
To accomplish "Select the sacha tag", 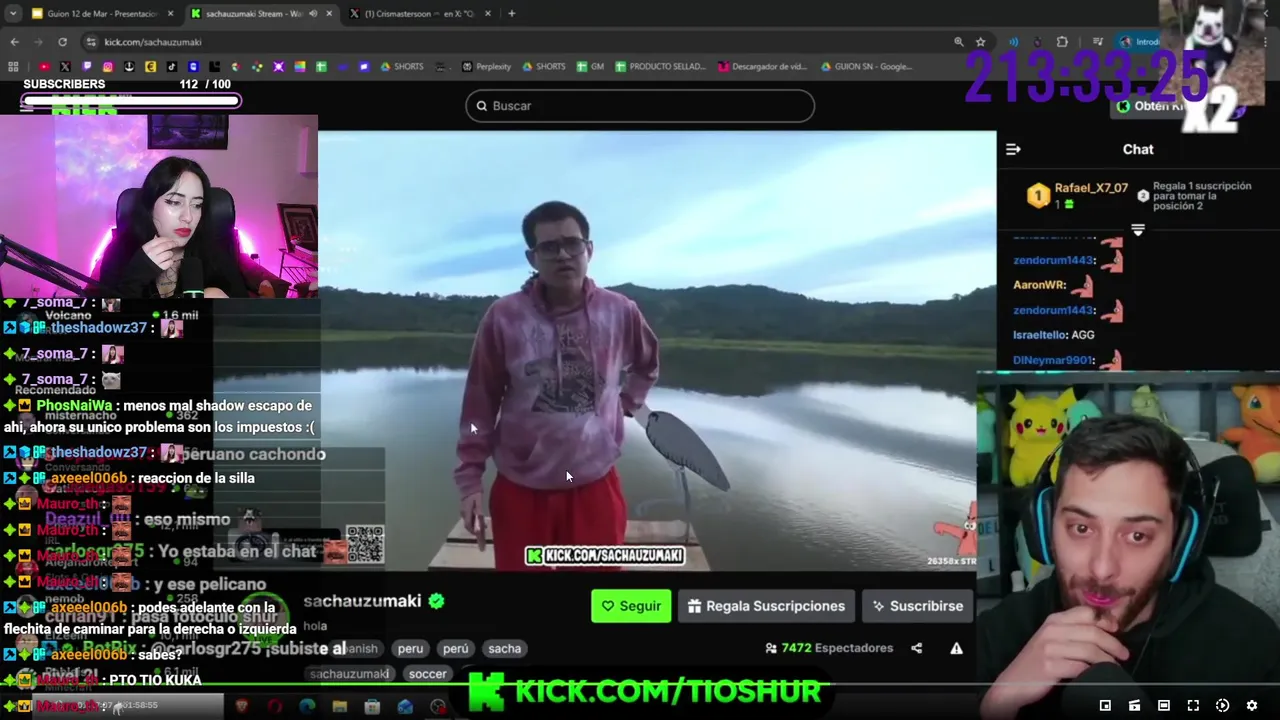I will click(x=504, y=648).
